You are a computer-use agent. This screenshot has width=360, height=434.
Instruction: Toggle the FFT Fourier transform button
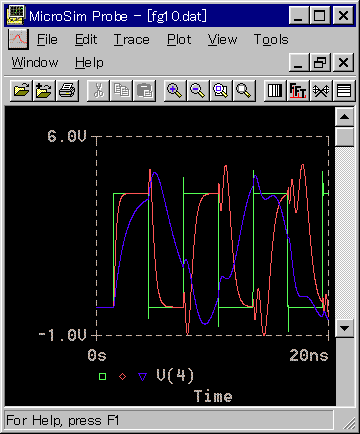coord(298,90)
